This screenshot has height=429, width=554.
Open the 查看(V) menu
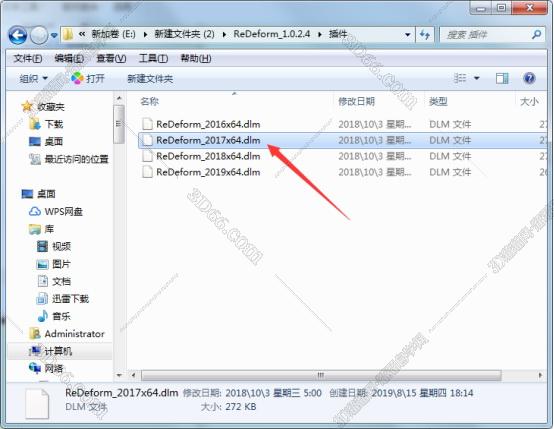111,58
